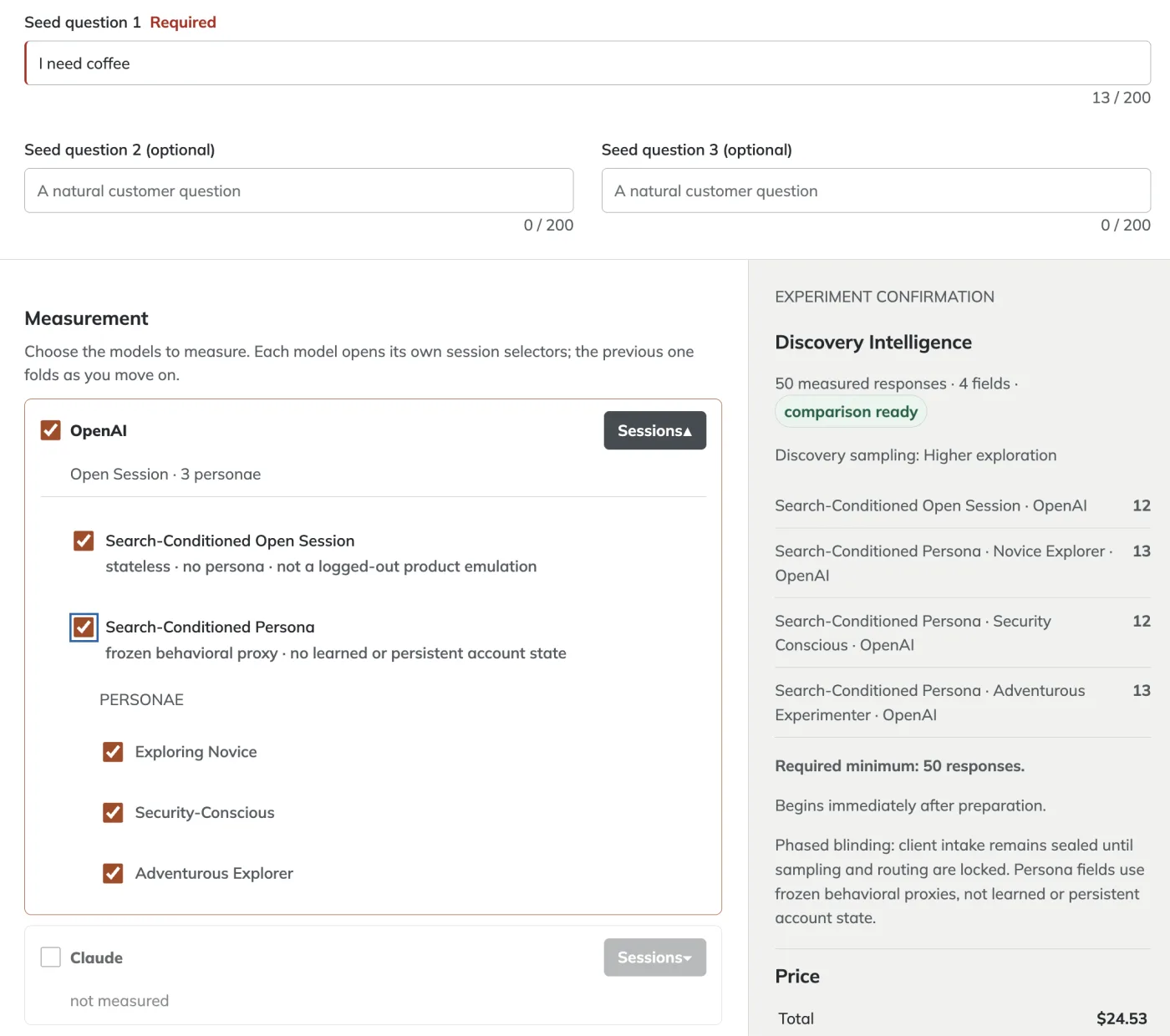
Task: Click the Seed question 1 input field
Action: point(588,63)
